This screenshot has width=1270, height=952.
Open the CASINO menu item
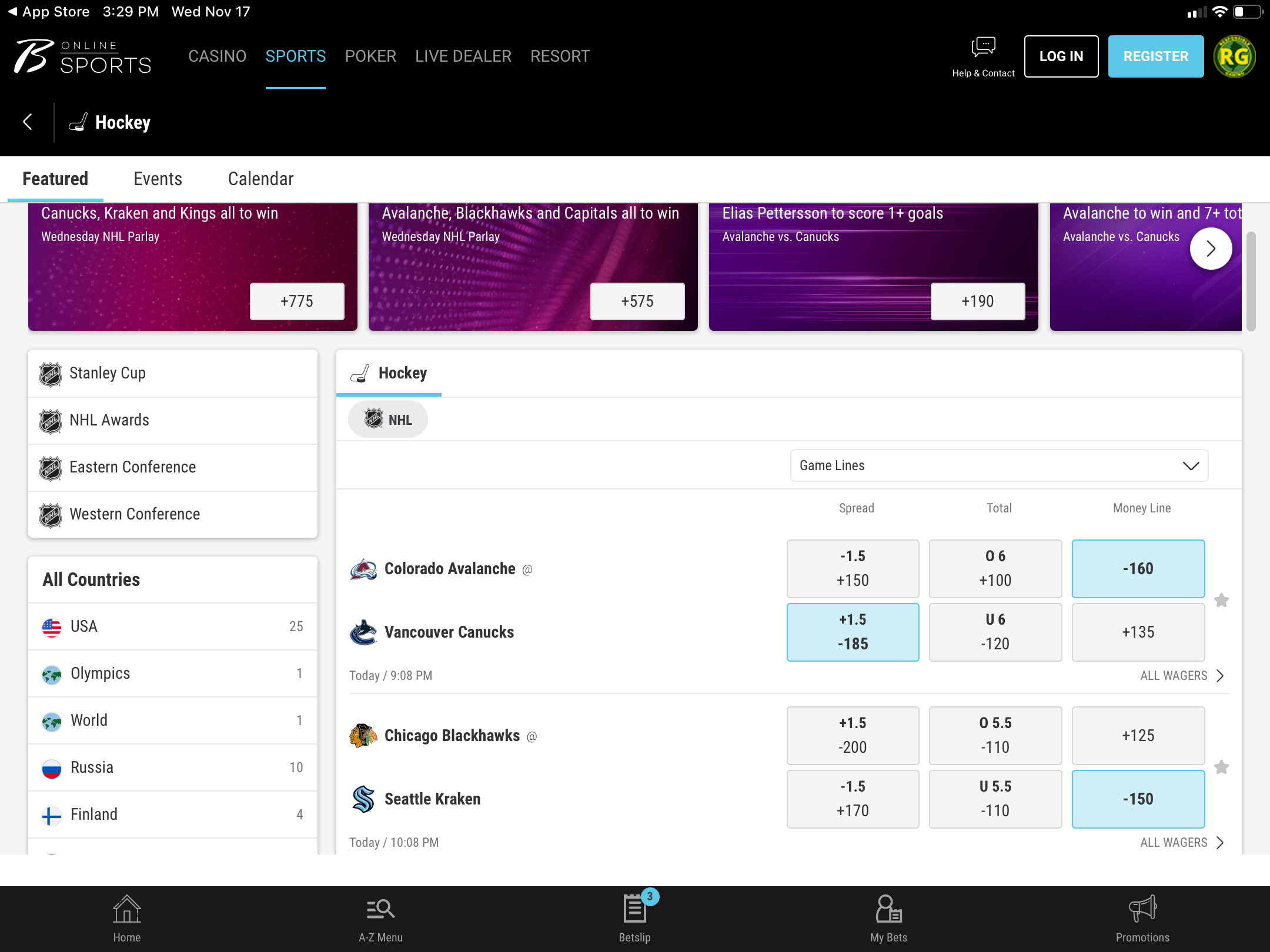click(x=217, y=56)
